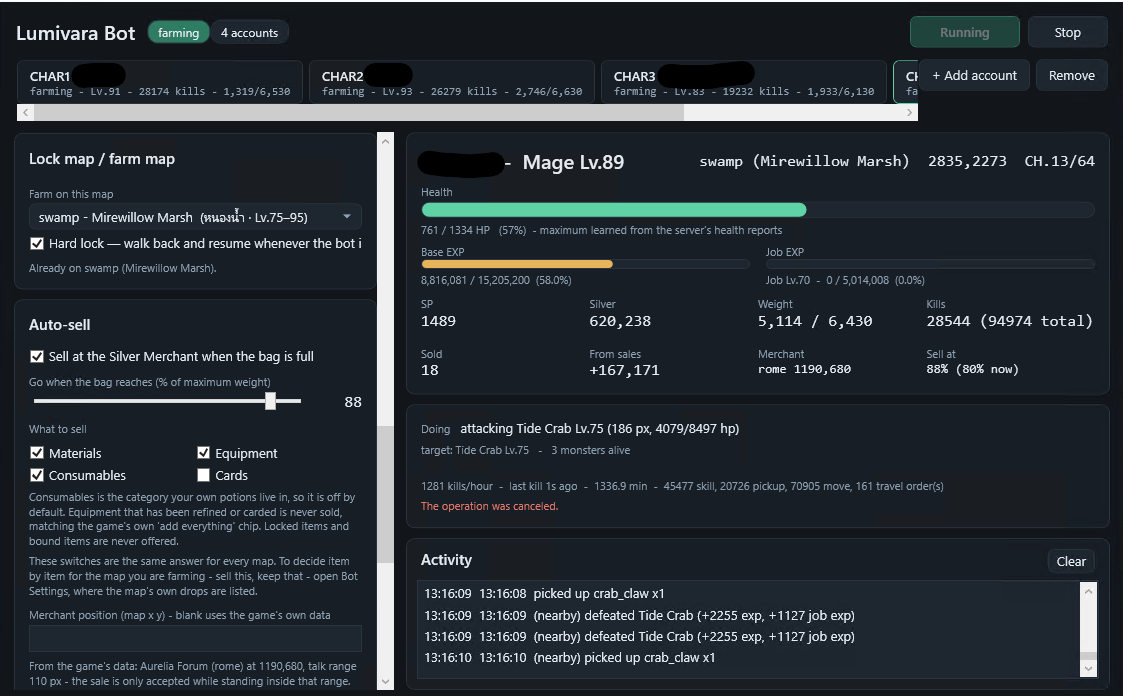Click the SP value 1489
The image size is (1123, 696).
438,322
